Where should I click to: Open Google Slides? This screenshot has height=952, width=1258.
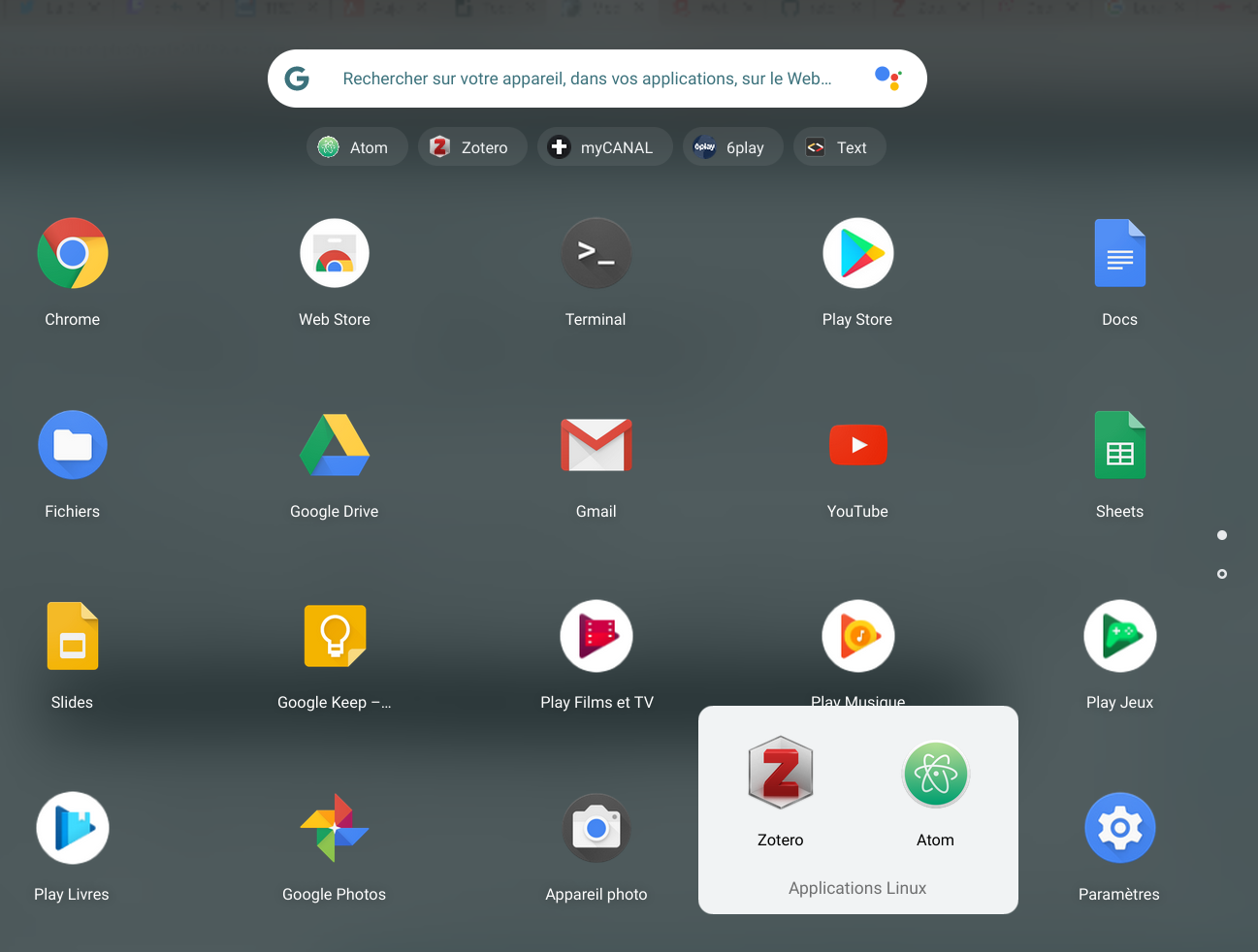click(73, 636)
